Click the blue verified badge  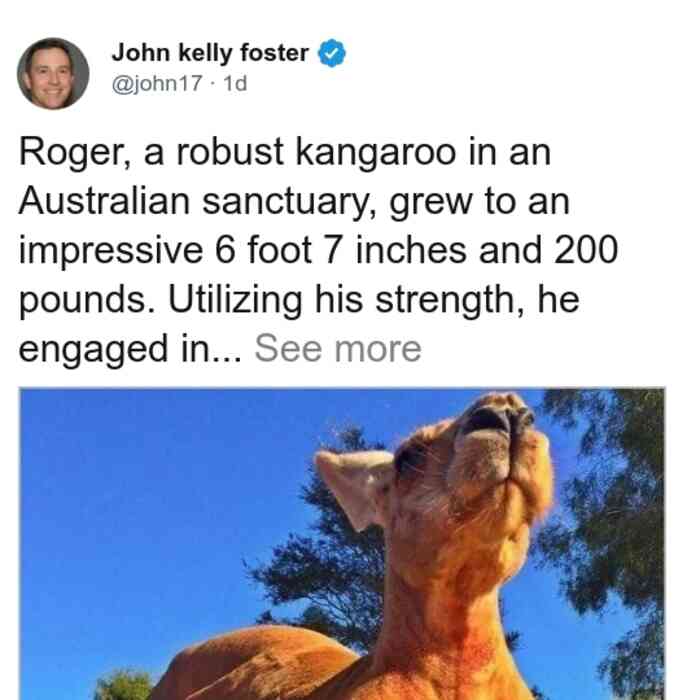click(332, 53)
